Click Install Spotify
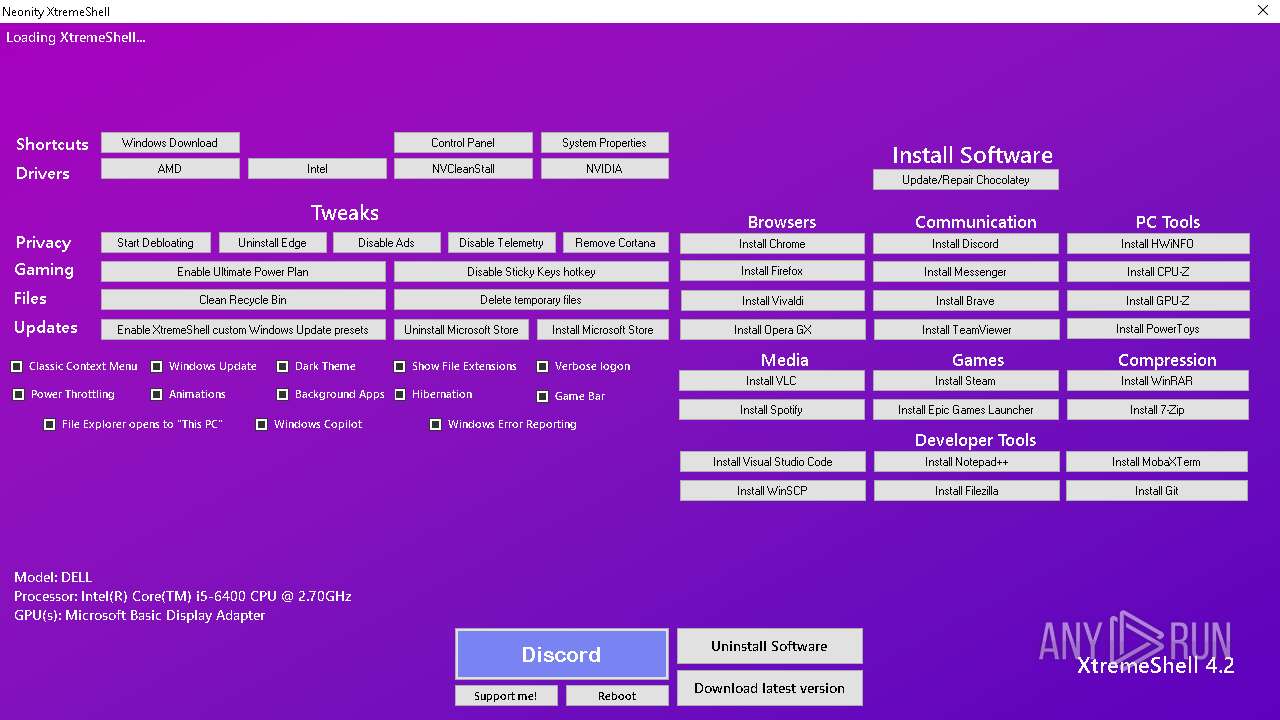Image resolution: width=1280 pixels, height=720 pixels. (x=771, y=410)
